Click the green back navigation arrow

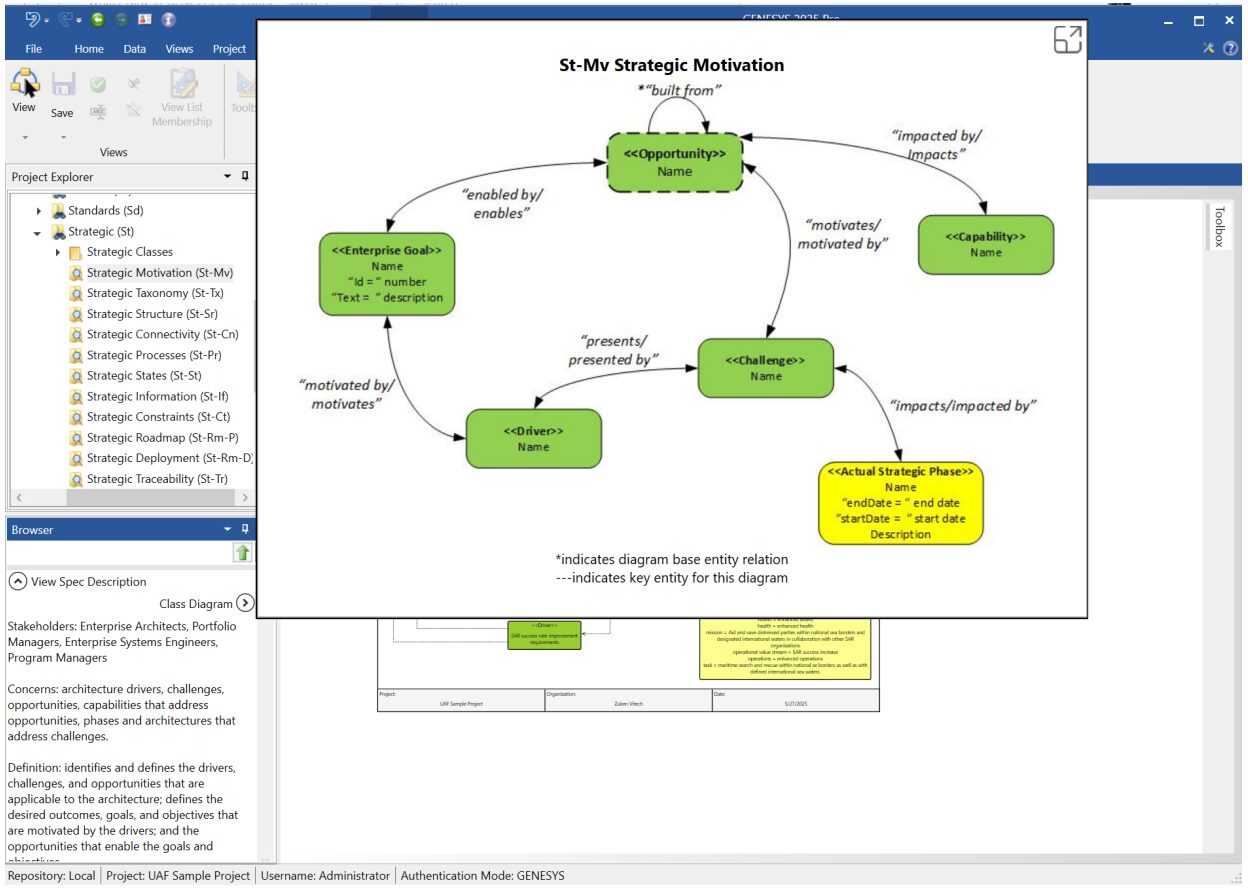click(x=98, y=19)
